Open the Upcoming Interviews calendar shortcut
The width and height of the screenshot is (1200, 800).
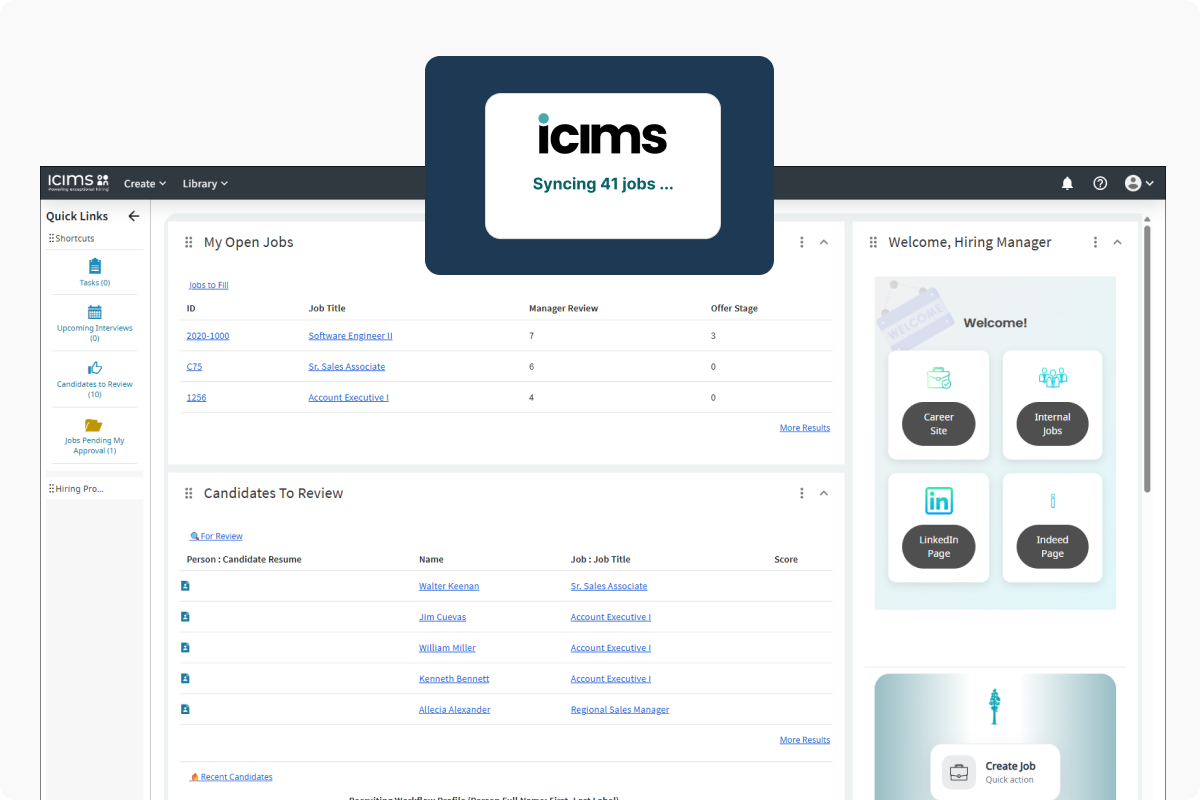(95, 324)
